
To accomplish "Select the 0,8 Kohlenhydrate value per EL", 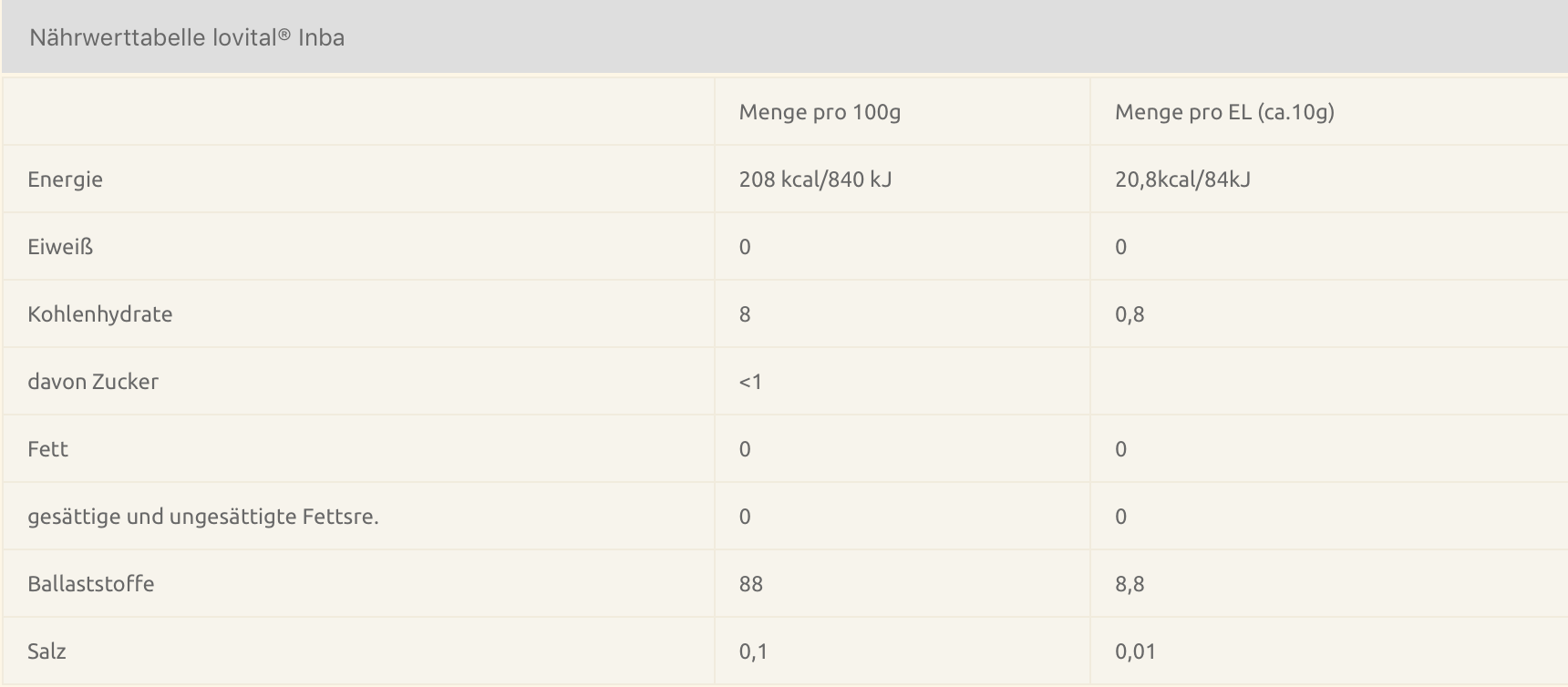I will (1130, 314).
